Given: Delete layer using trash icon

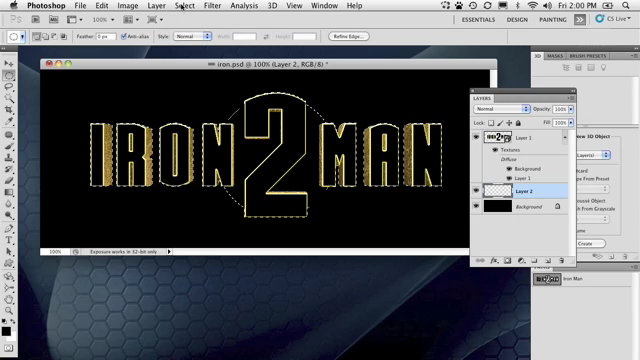Looking at the screenshot, I should click(x=561, y=260).
